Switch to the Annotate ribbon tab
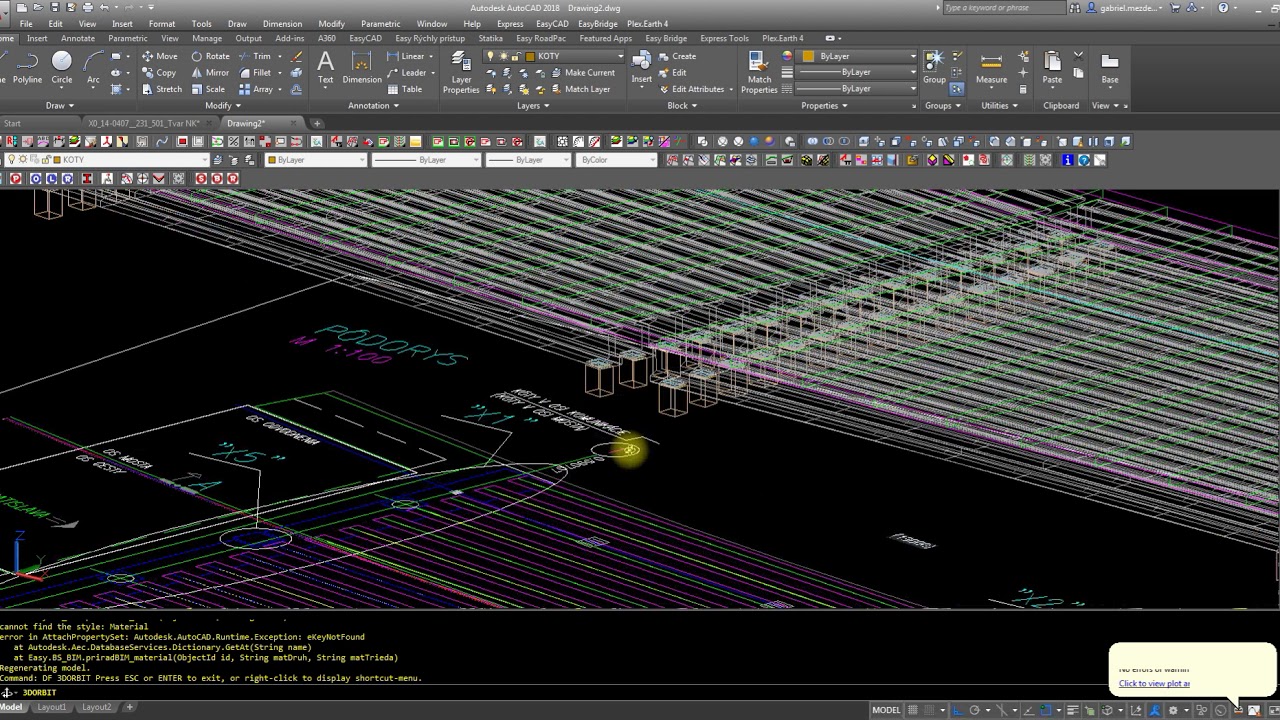The image size is (1280, 720). (x=78, y=38)
